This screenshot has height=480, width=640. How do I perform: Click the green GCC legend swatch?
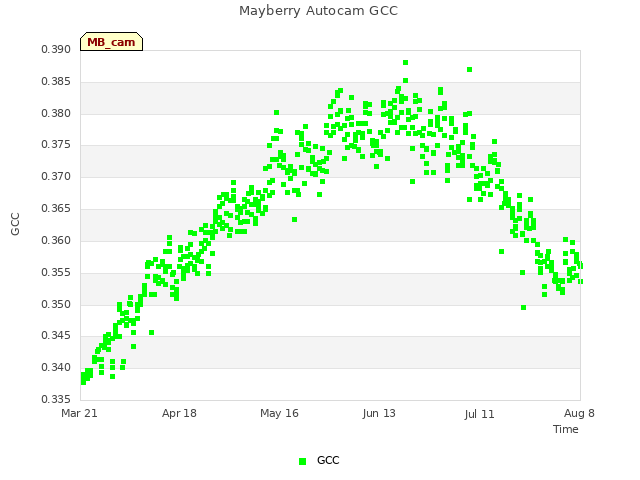[302, 461]
